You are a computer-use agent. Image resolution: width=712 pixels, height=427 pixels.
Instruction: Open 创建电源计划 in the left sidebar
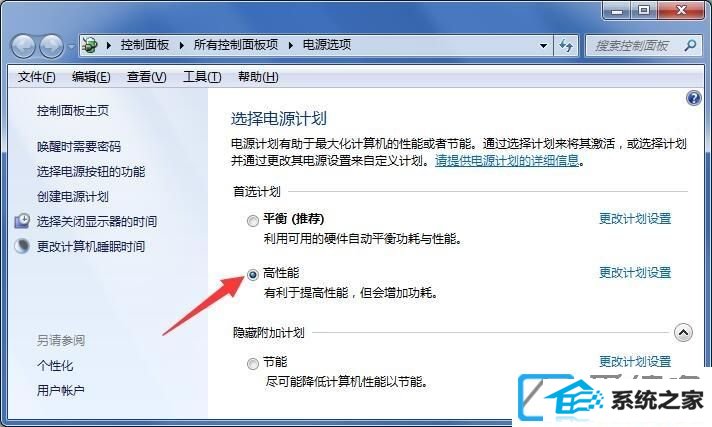[x=73, y=196]
